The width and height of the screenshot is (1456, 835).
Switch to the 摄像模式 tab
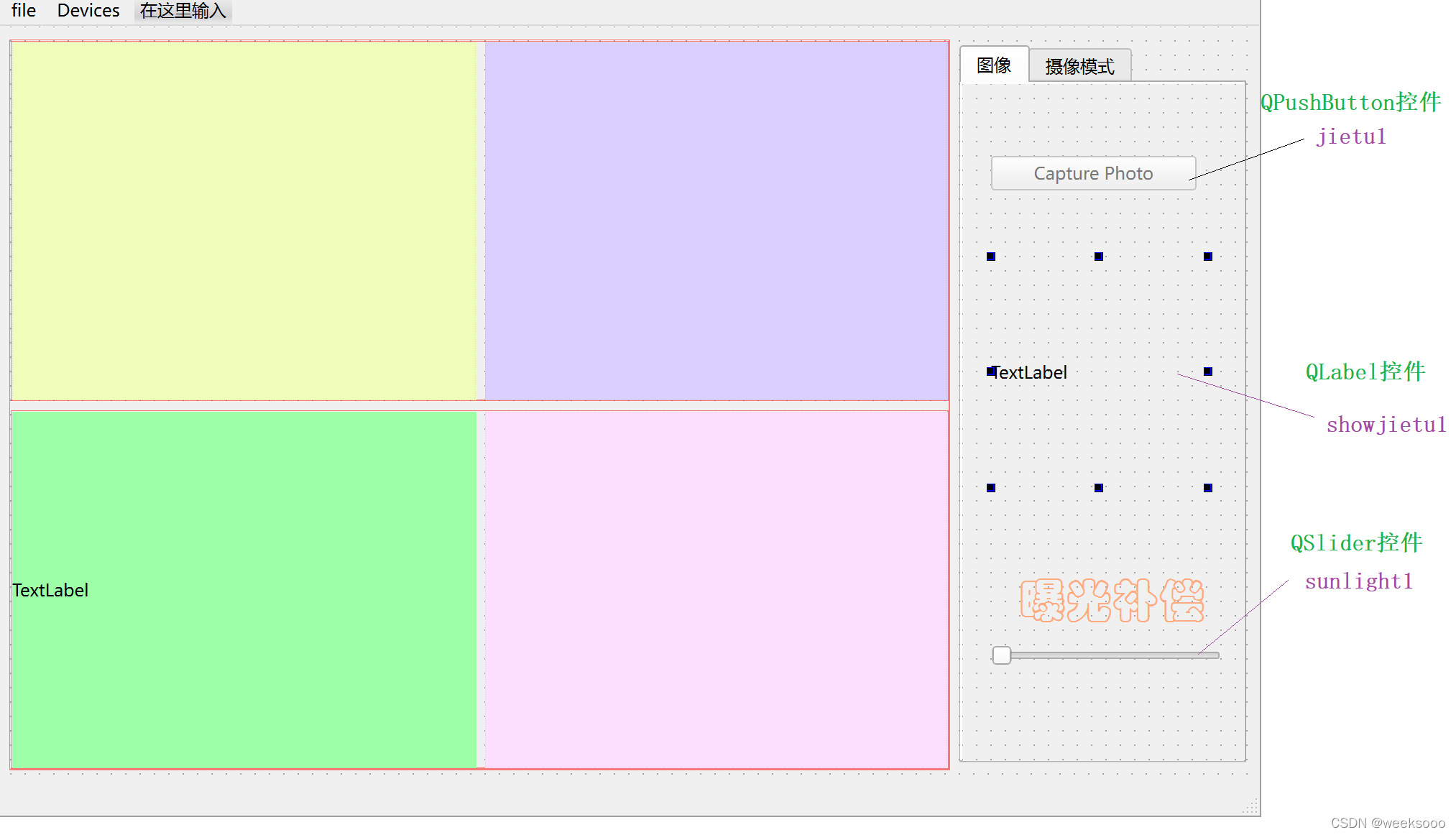tap(1079, 67)
